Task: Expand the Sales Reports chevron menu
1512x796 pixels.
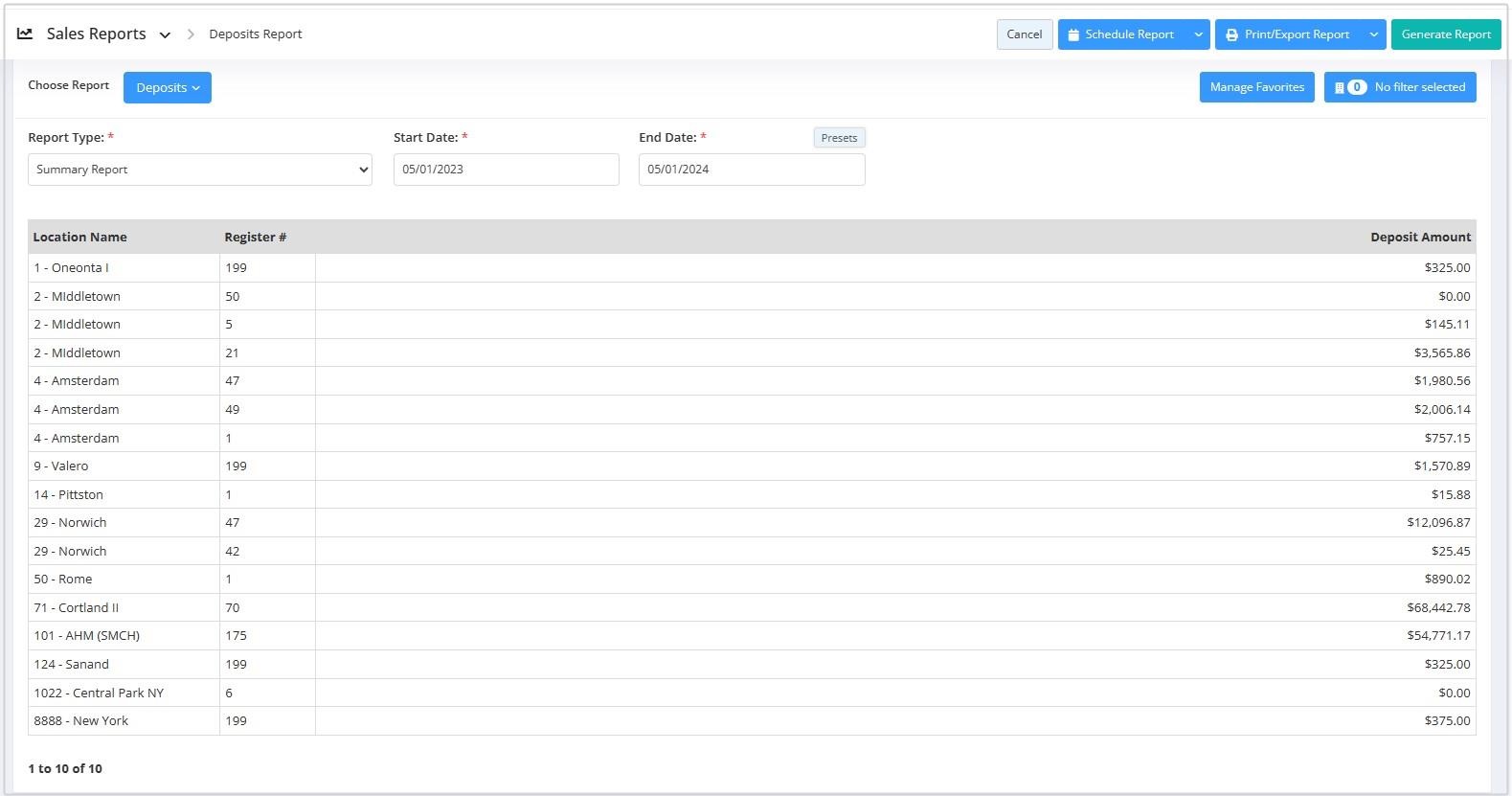Action: point(165,34)
